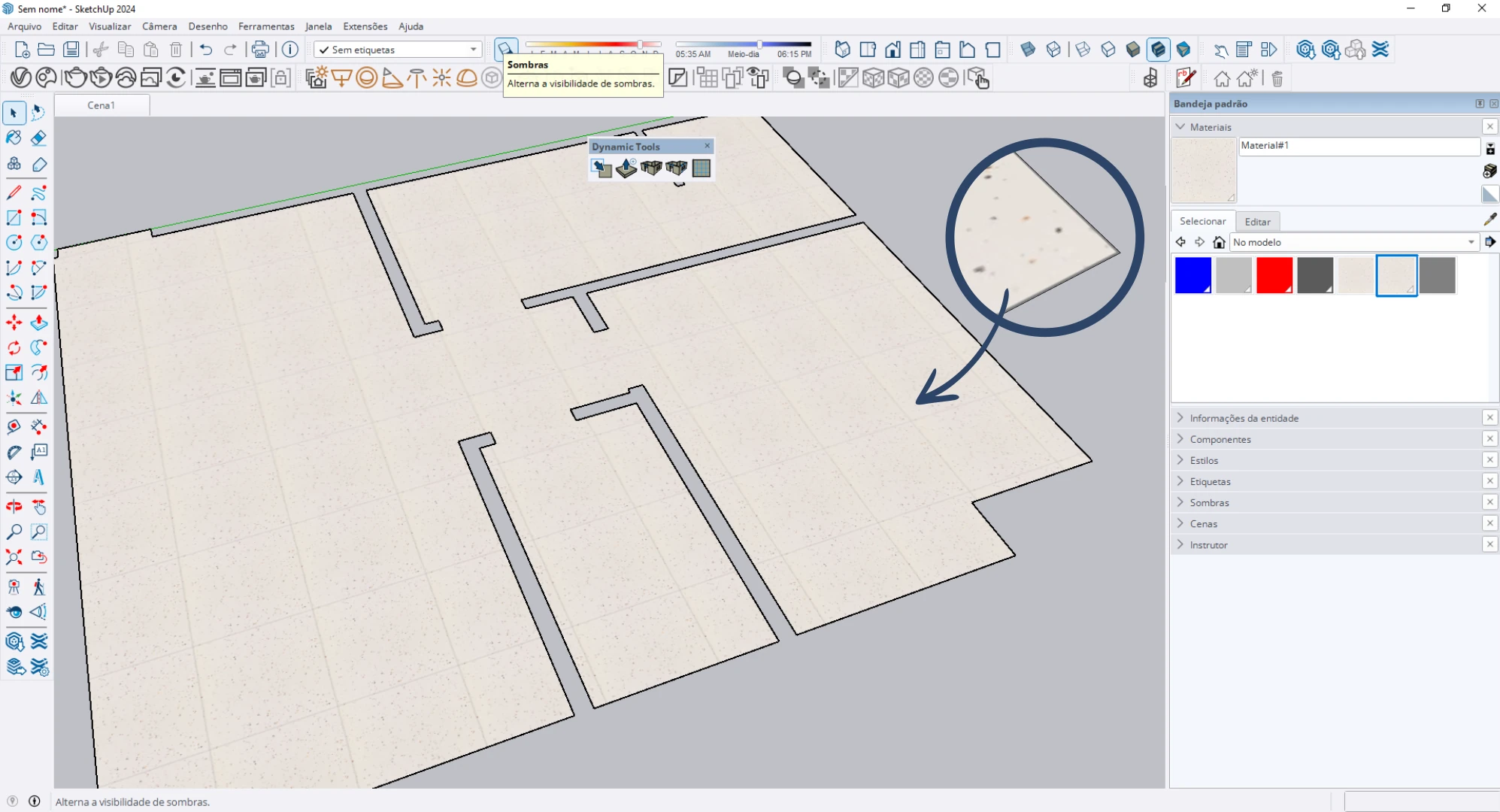Open the No modelo materials dropdown

(x=1354, y=242)
